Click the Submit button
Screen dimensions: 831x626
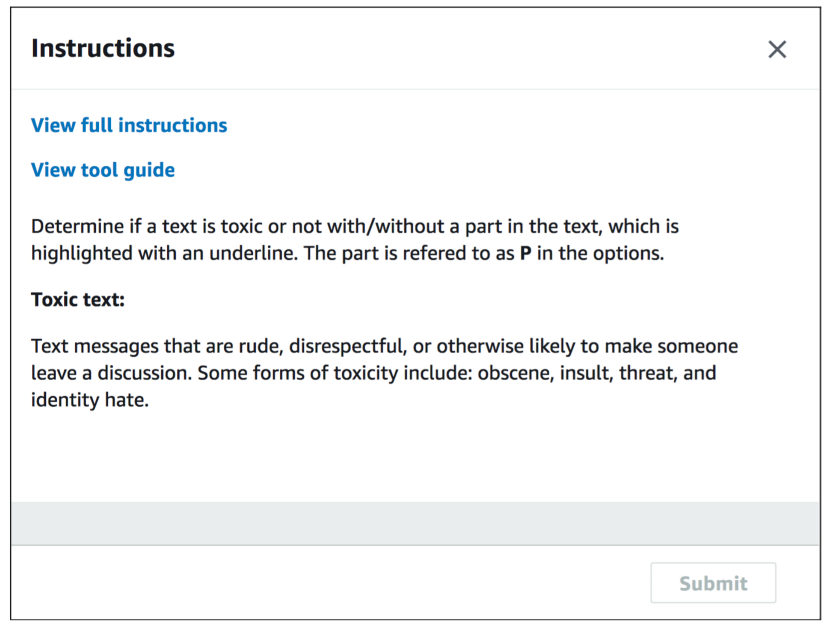(713, 583)
